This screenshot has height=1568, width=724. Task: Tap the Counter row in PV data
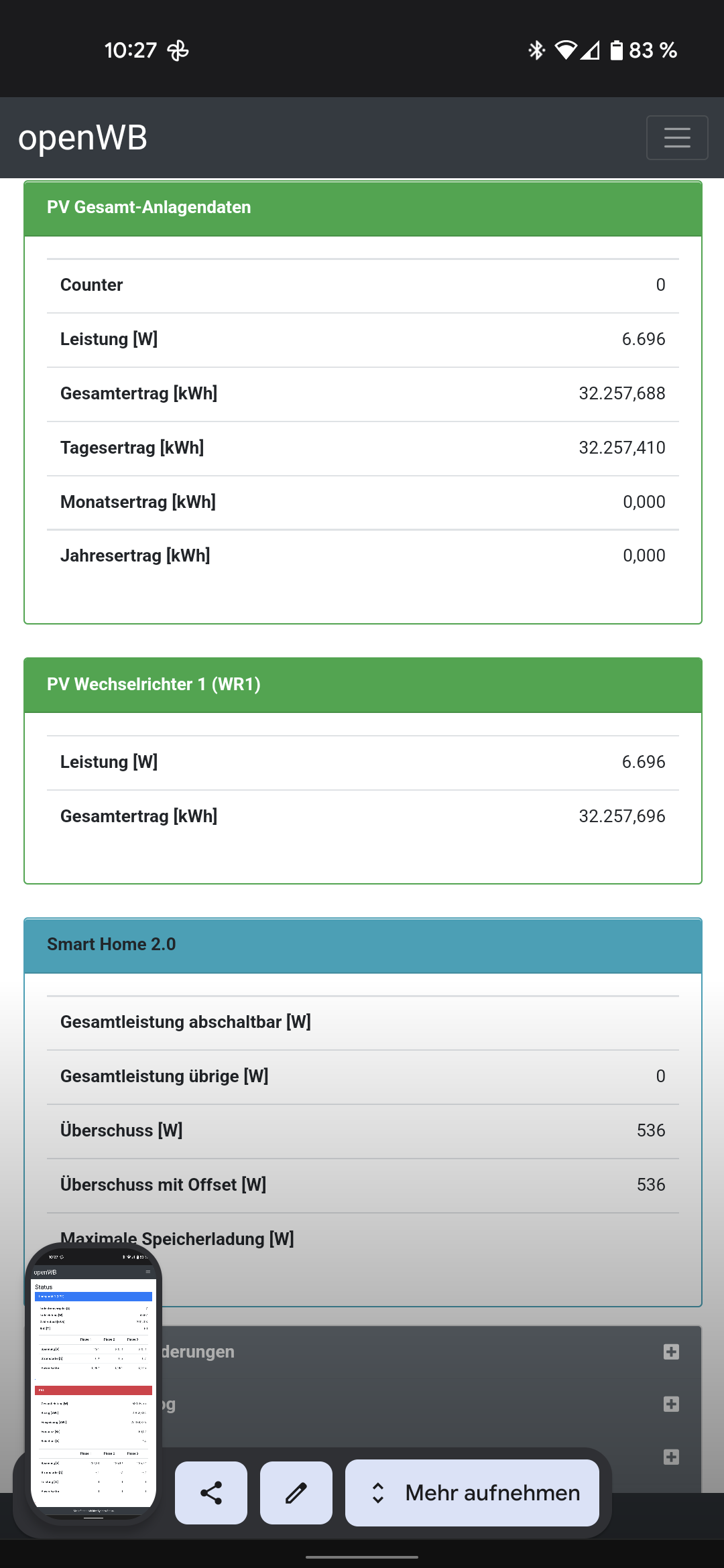(x=363, y=285)
